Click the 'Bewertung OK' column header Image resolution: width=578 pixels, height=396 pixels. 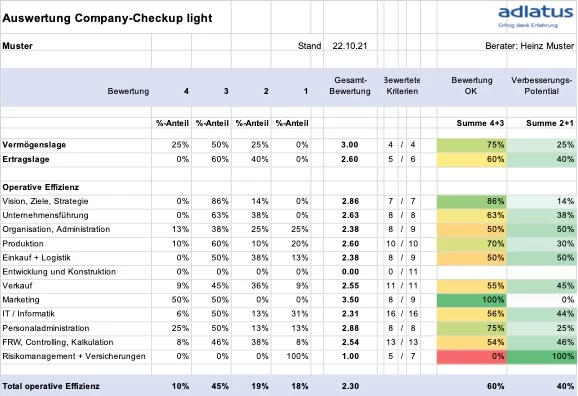[x=471, y=86]
